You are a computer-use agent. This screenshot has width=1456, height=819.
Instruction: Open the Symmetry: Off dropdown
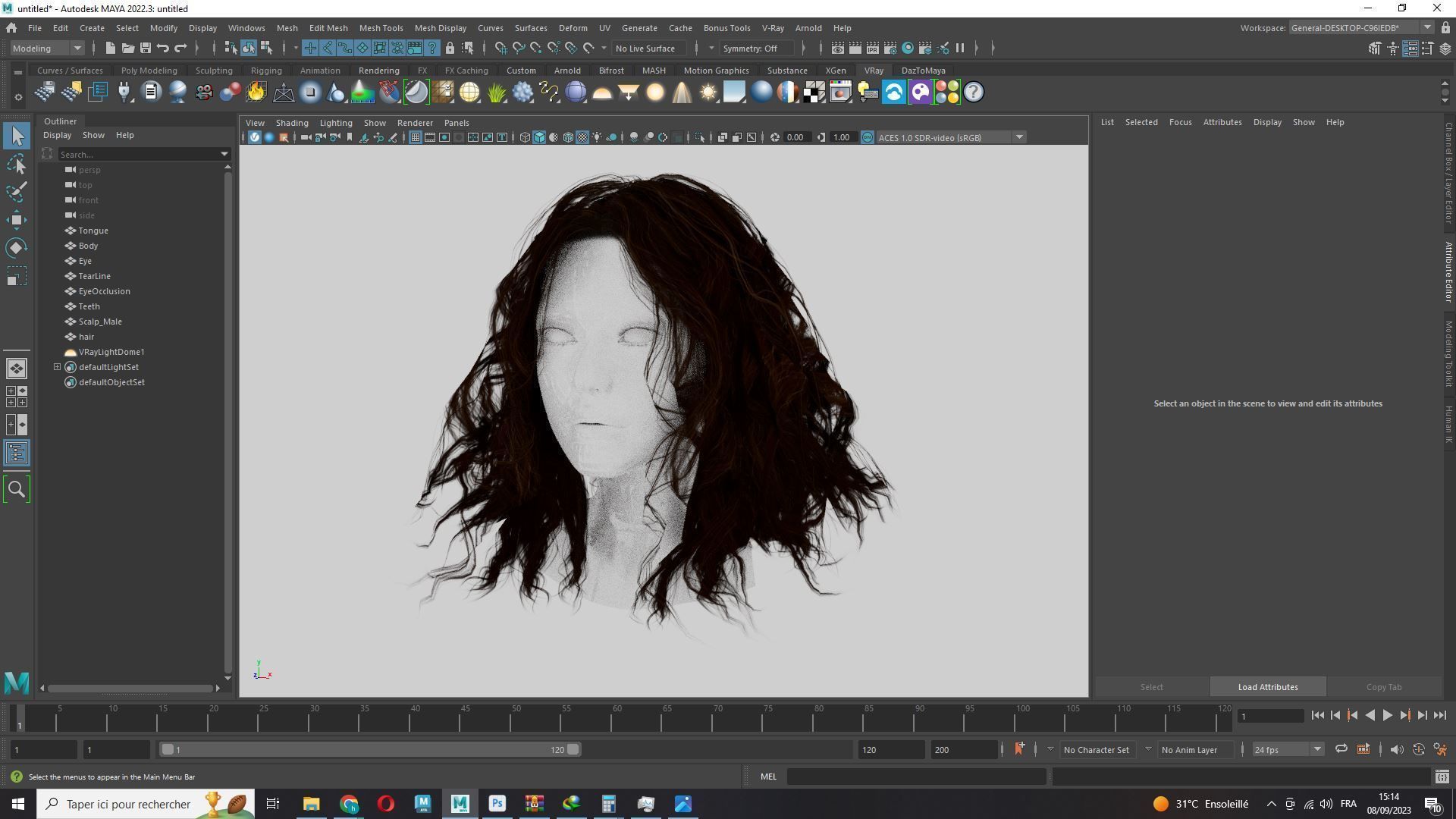[x=756, y=48]
